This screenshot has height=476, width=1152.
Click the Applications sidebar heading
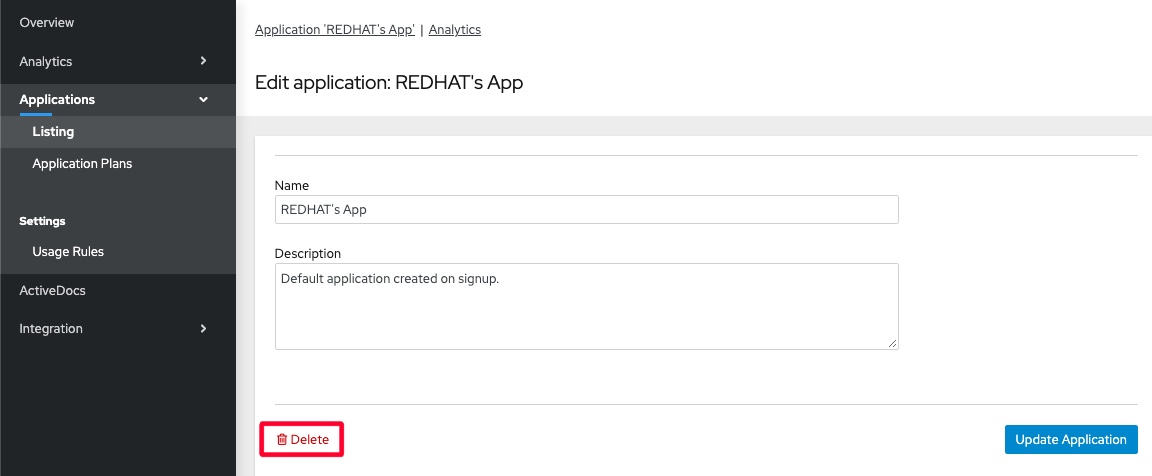pos(57,100)
